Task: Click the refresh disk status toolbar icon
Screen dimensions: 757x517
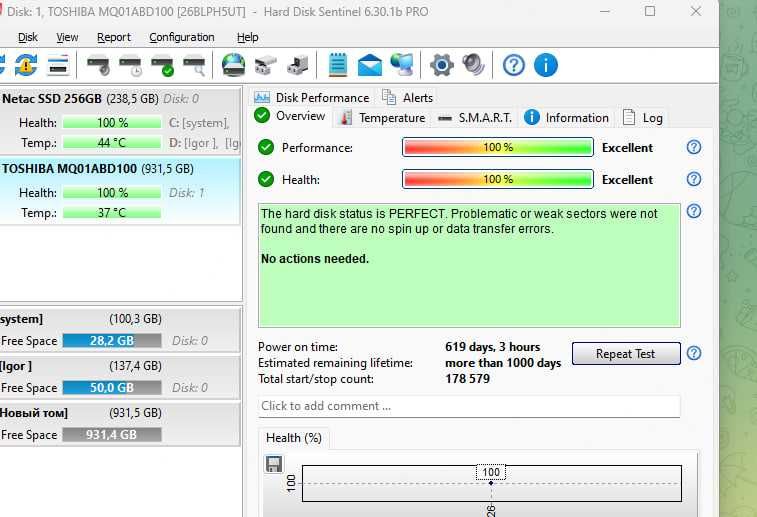Action: pyautogui.click(x=26, y=65)
